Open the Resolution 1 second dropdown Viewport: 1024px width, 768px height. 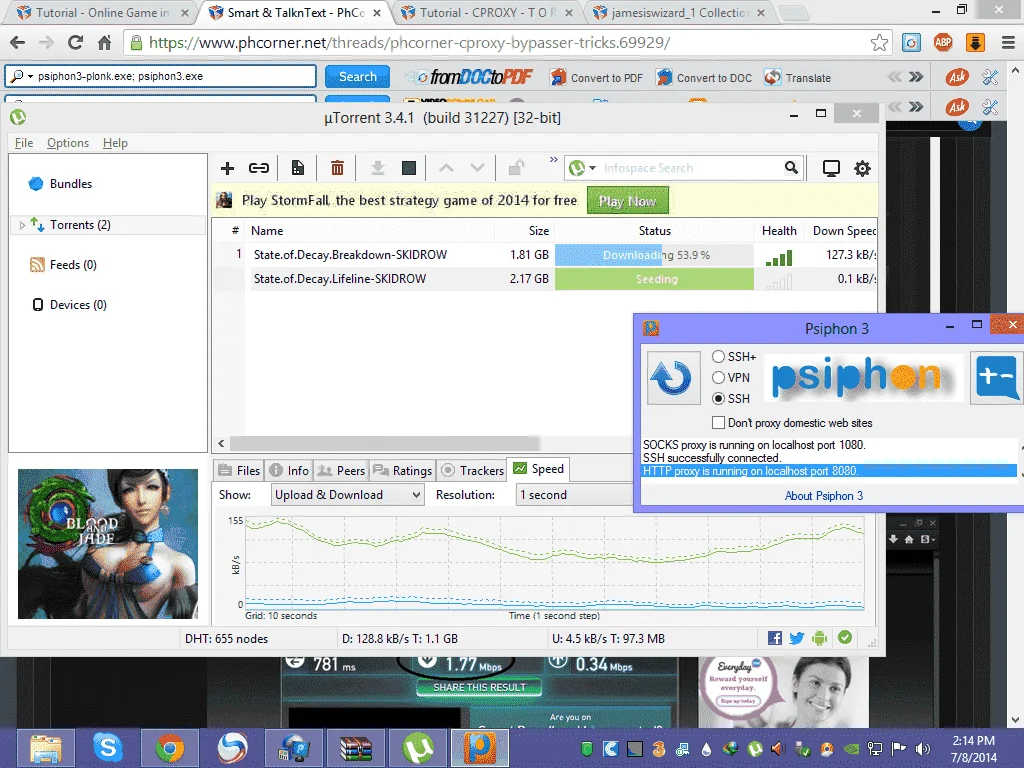(x=575, y=494)
